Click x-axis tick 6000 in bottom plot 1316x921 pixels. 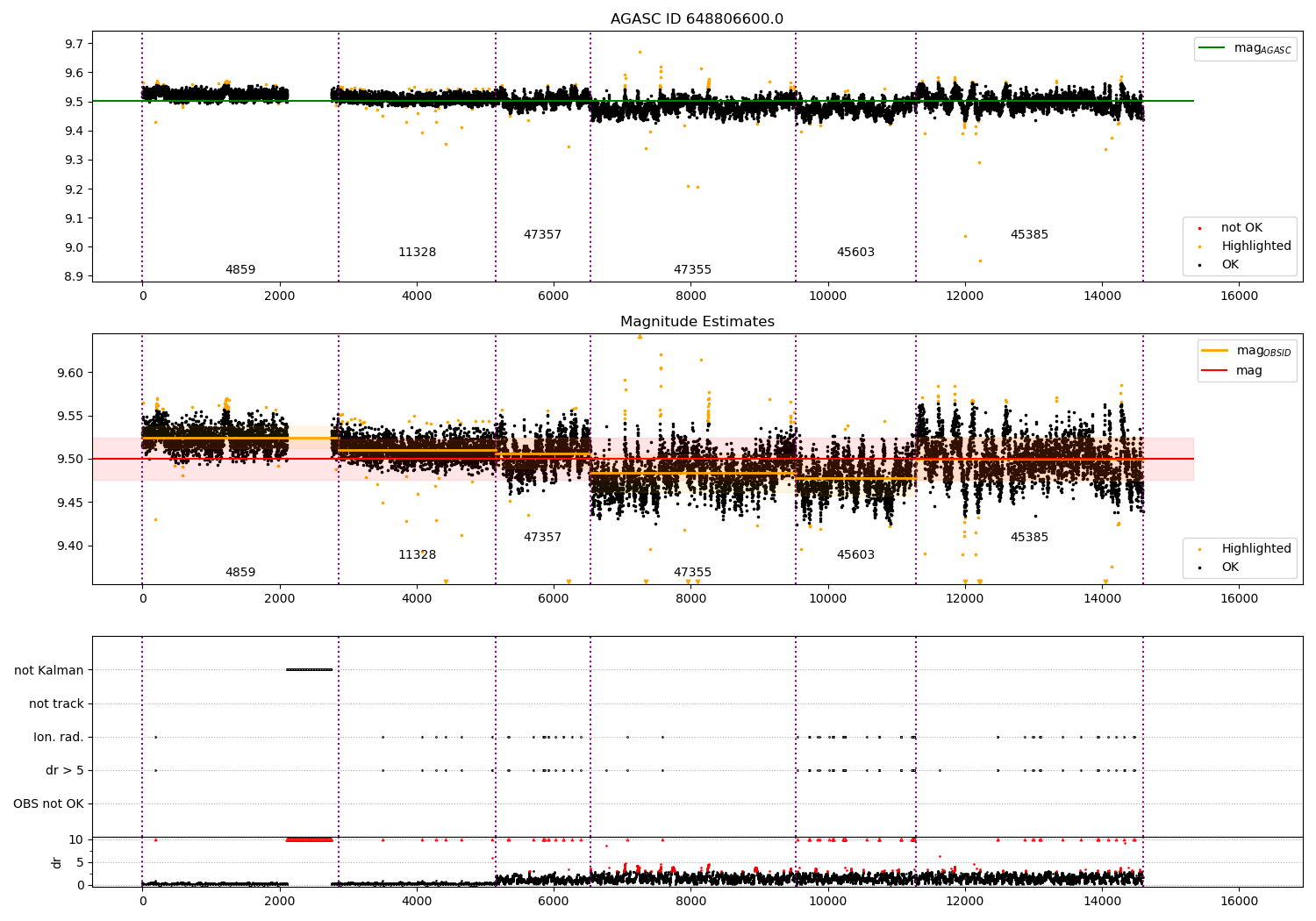point(554,902)
